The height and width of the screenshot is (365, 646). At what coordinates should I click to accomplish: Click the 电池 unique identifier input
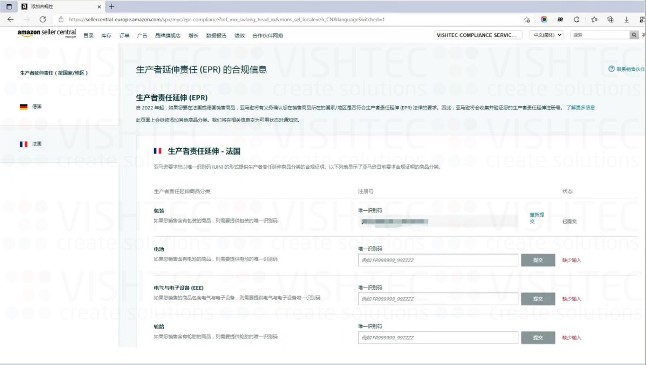(x=438, y=260)
